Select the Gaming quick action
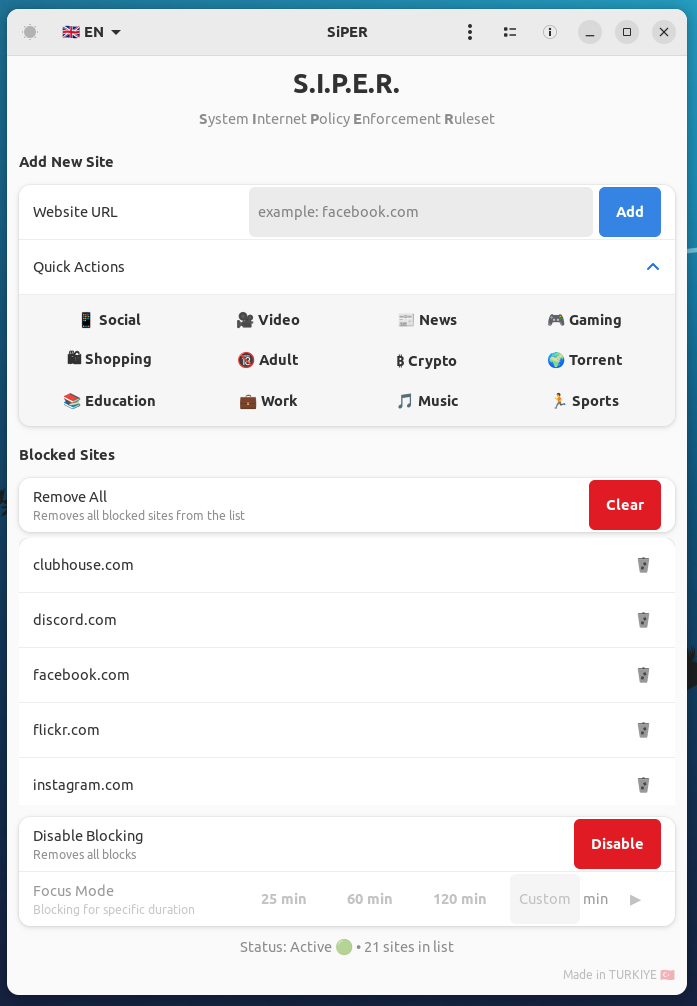This screenshot has height=1006, width=697. point(584,320)
